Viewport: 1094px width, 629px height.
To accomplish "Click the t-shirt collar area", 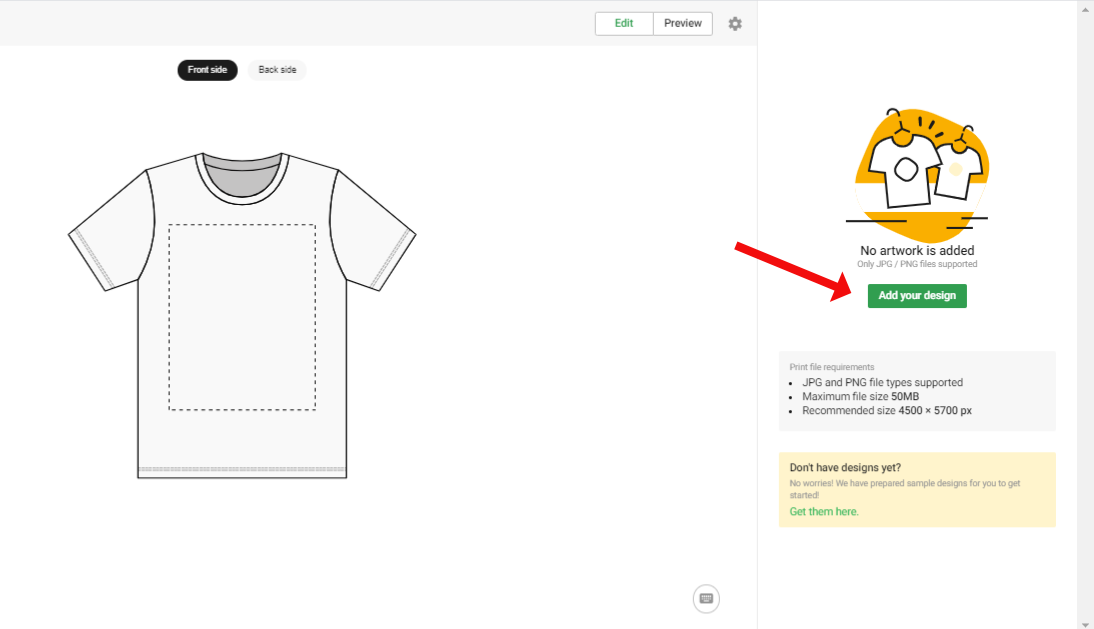I will pos(242,178).
